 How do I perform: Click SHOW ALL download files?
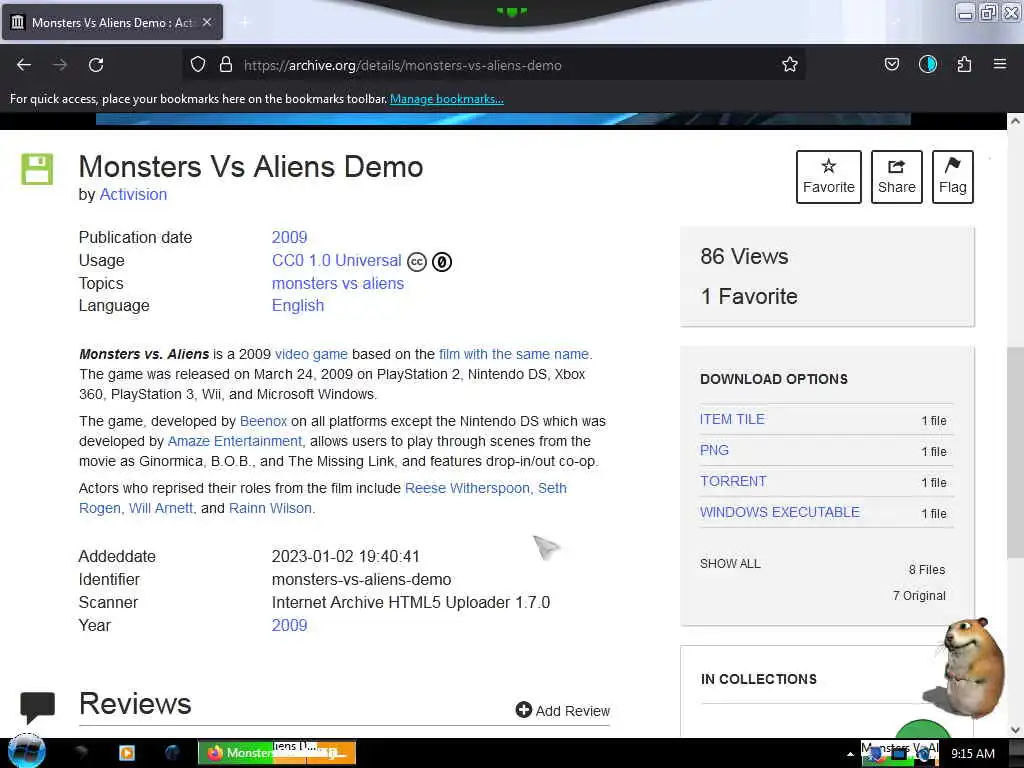coord(730,564)
